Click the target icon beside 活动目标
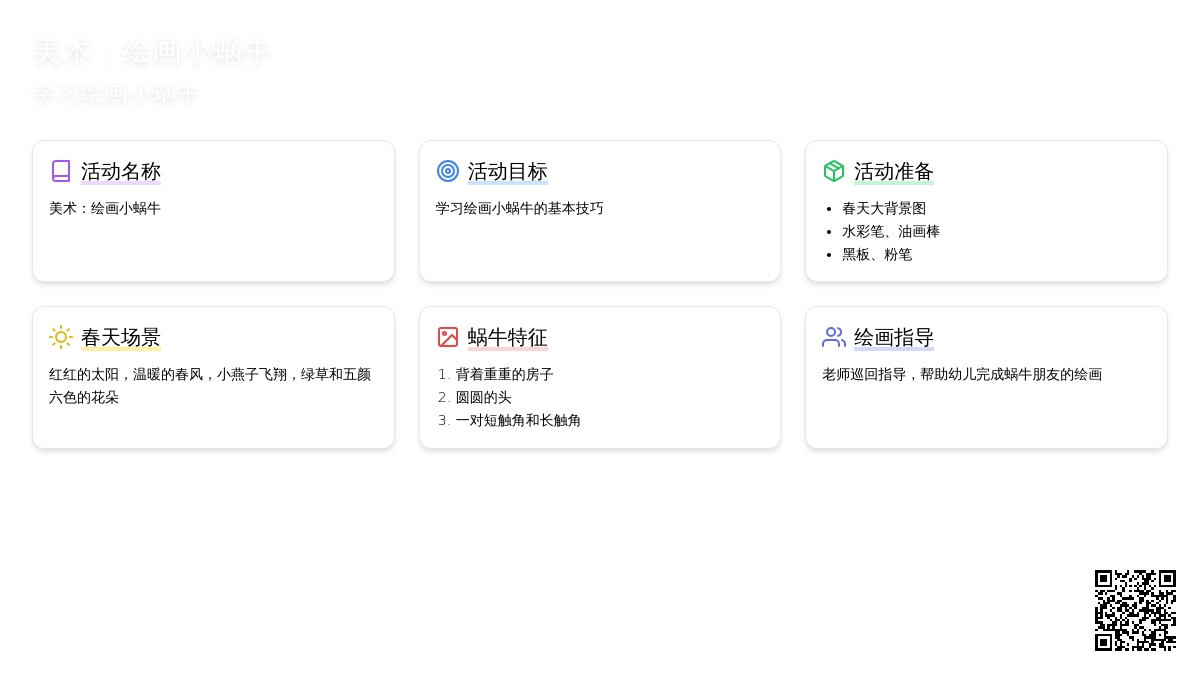Image resolution: width=1200 pixels, height=675 pixels. click(448, 171)
